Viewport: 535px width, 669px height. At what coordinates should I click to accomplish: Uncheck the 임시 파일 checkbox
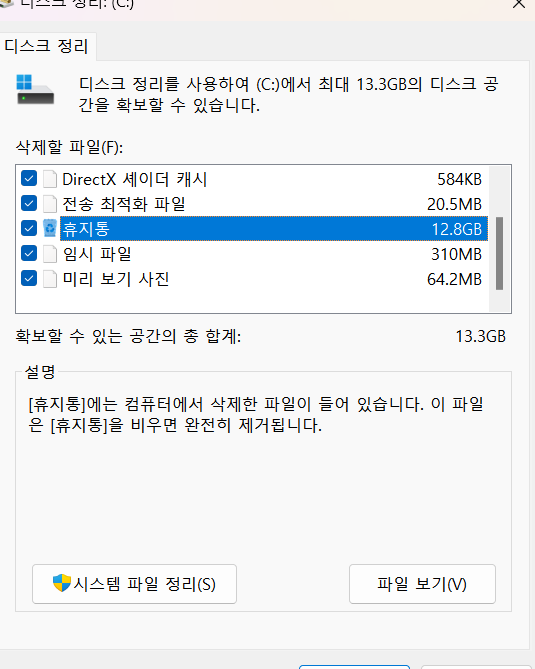coord(29,253)
